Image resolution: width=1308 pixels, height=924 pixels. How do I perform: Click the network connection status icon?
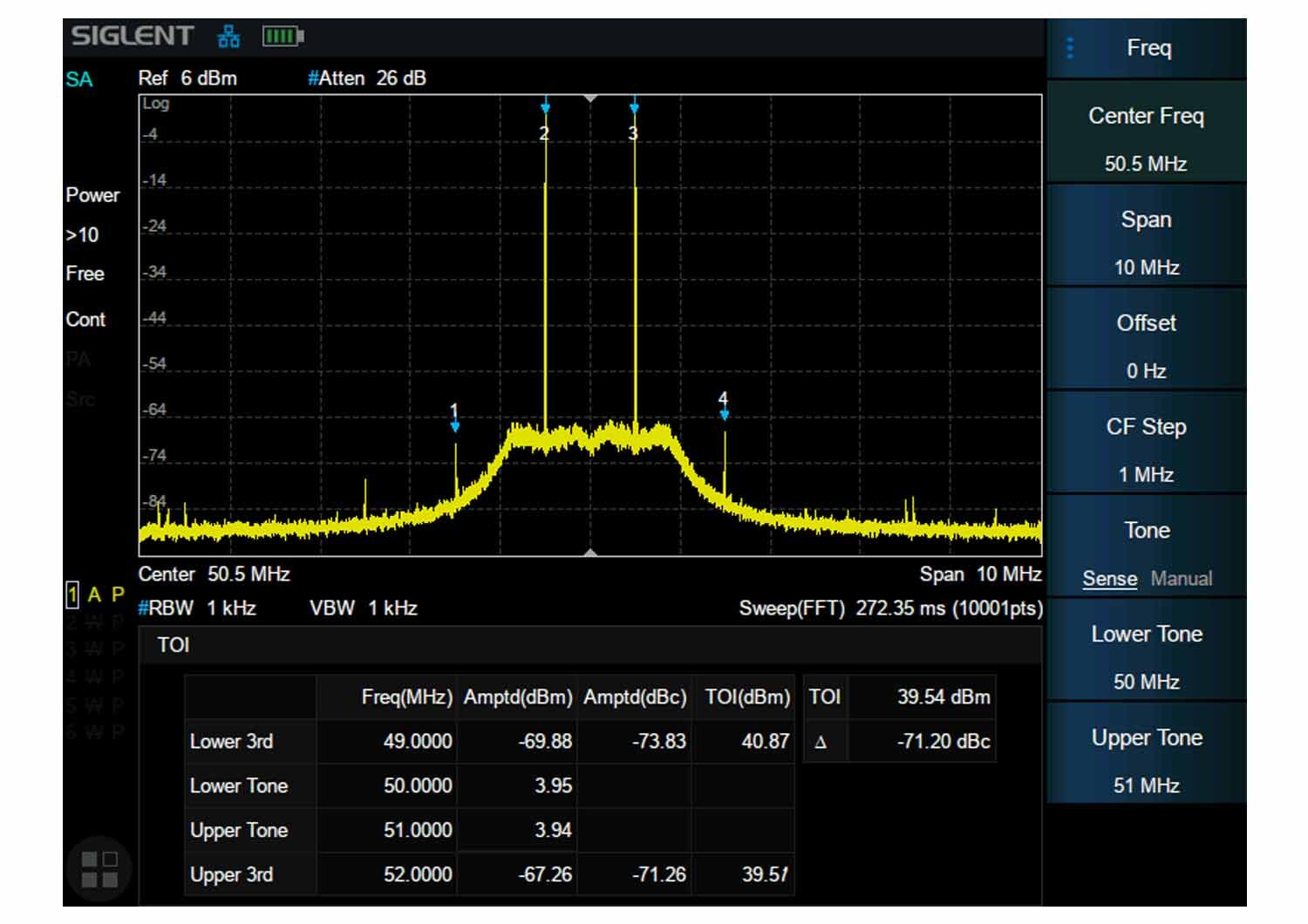tap(228, 37)
